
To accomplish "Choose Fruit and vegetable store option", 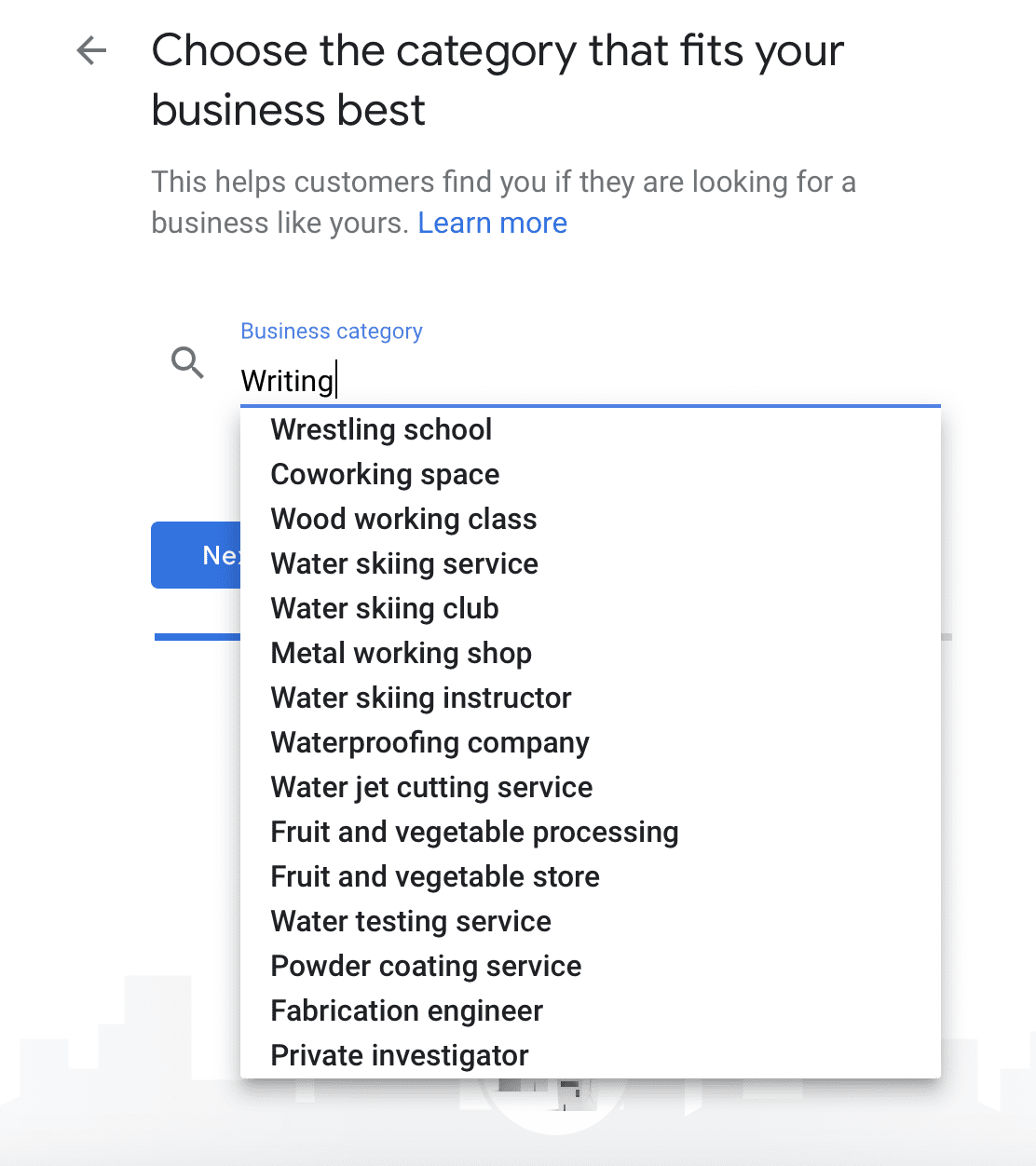I will (434, 876).
